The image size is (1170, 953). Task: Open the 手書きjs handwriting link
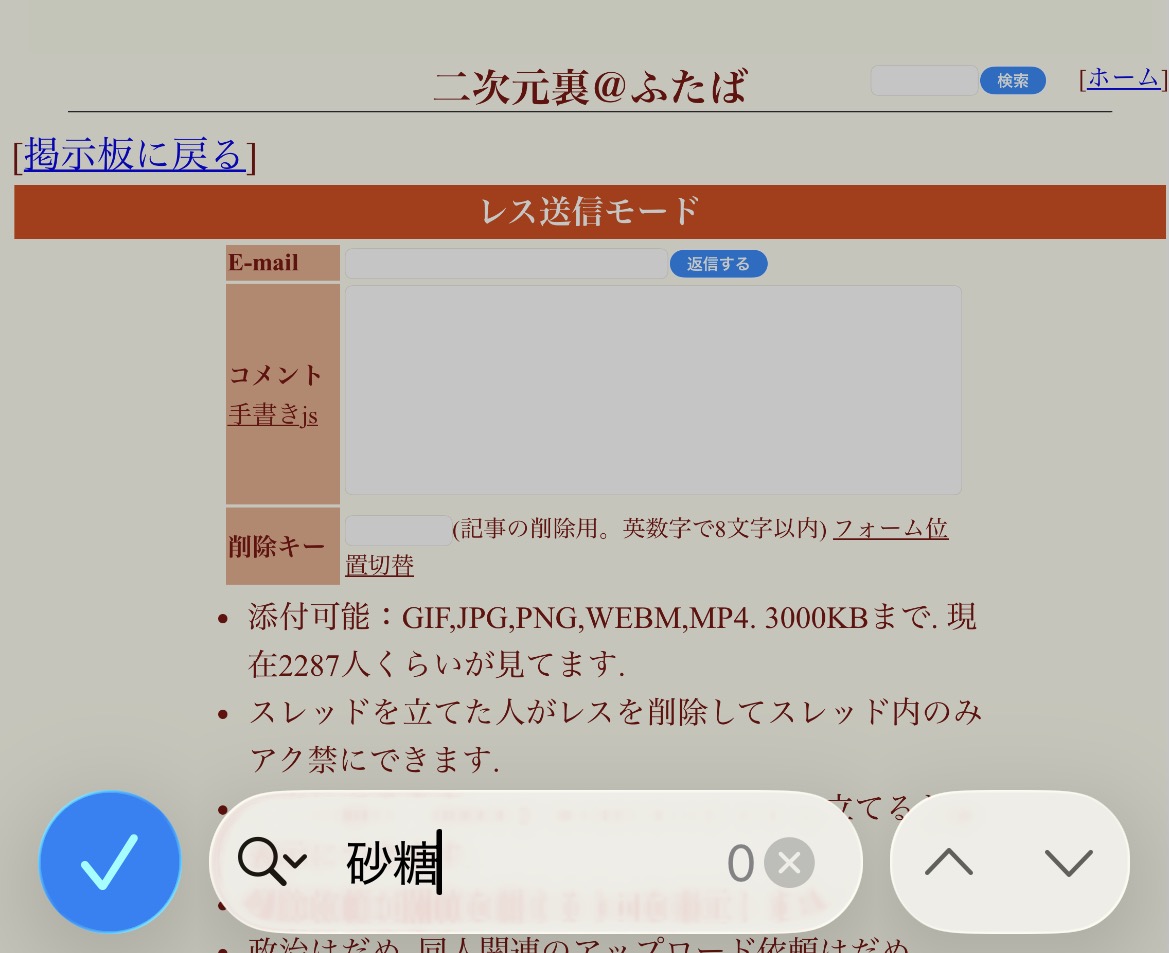(272, 414)
